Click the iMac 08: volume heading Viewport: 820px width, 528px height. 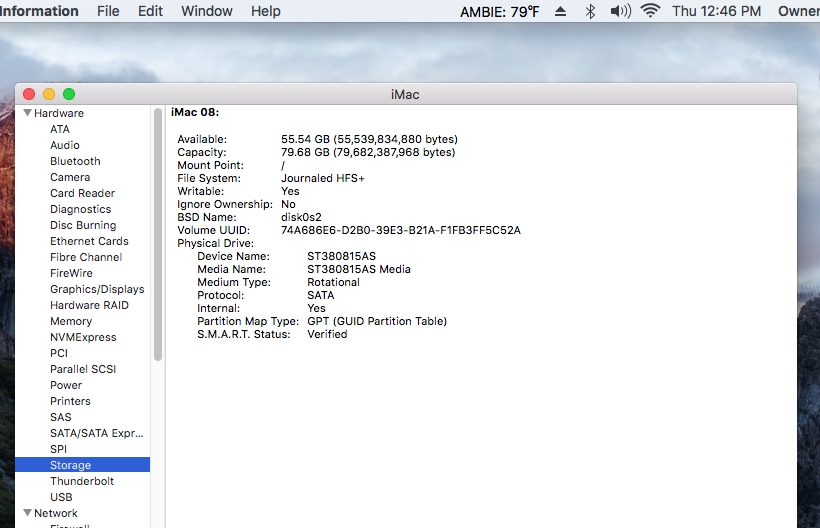click(x=195, y=112)
